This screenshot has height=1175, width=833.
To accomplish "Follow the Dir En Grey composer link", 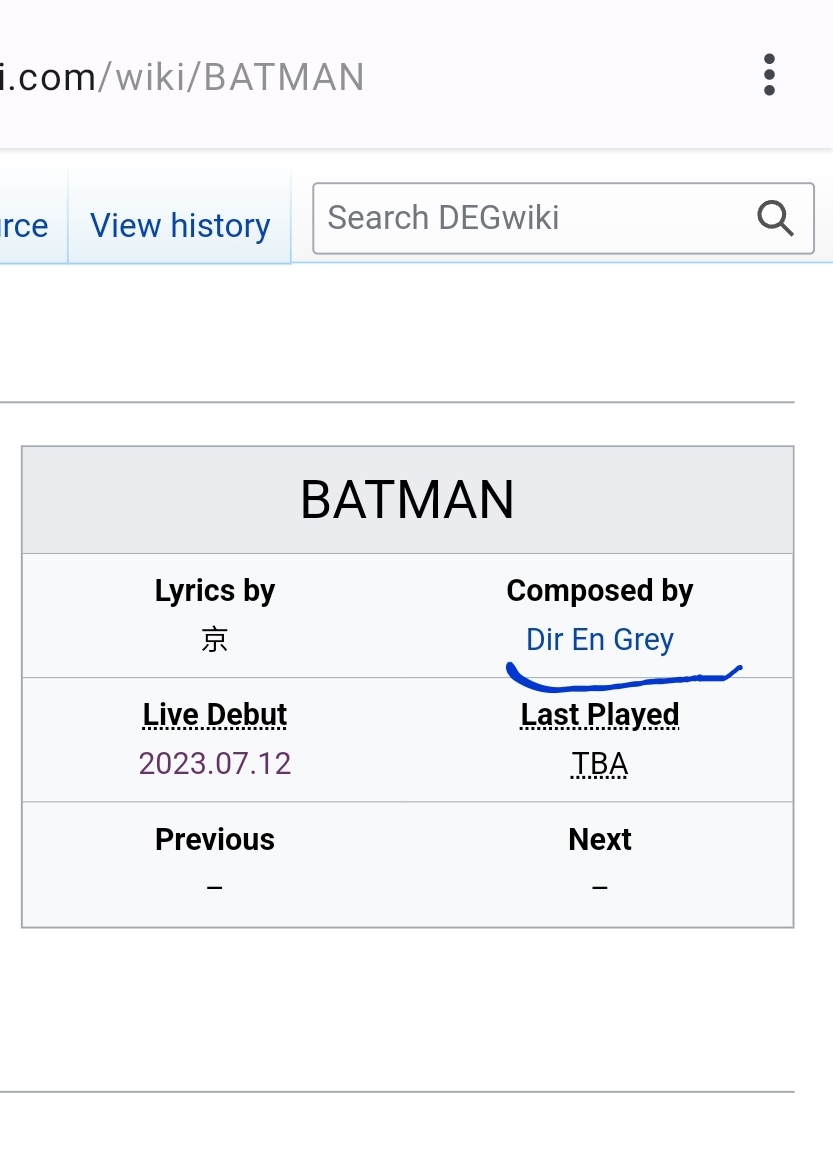I will click(599, 639).
